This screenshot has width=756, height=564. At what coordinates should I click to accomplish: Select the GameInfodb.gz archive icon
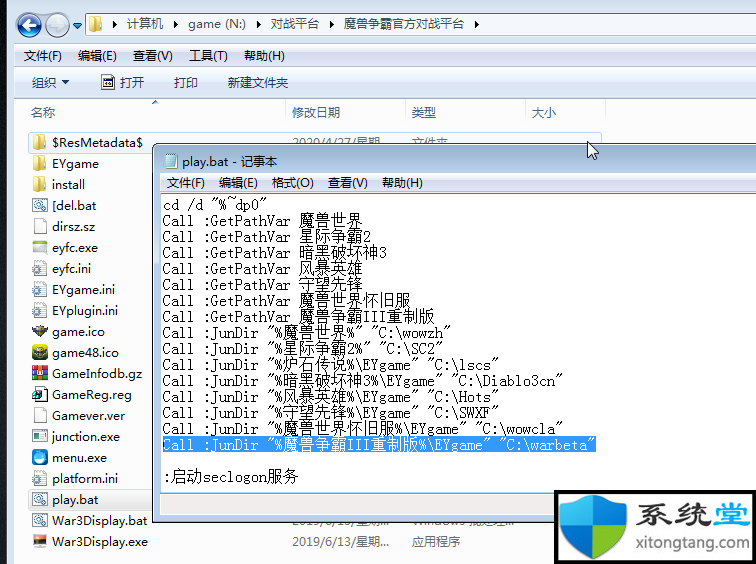[40, 373]
